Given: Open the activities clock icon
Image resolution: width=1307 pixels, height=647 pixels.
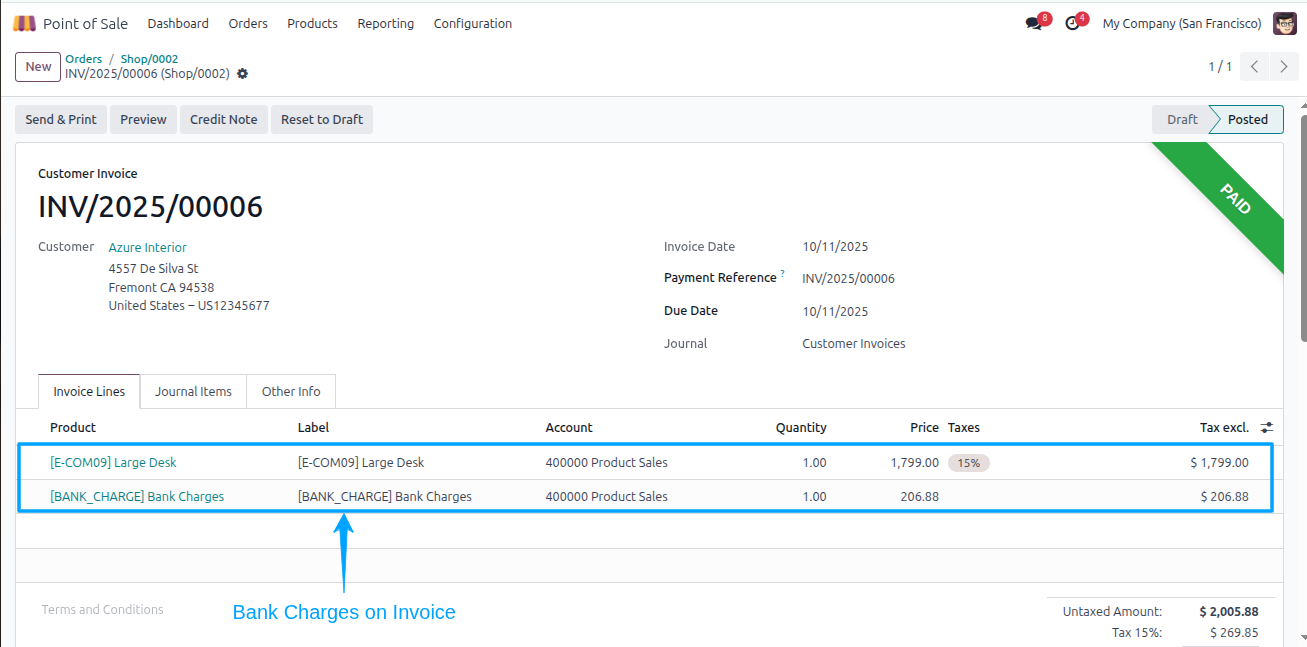Looking at the screenshot, I should tap(1072, 23).
